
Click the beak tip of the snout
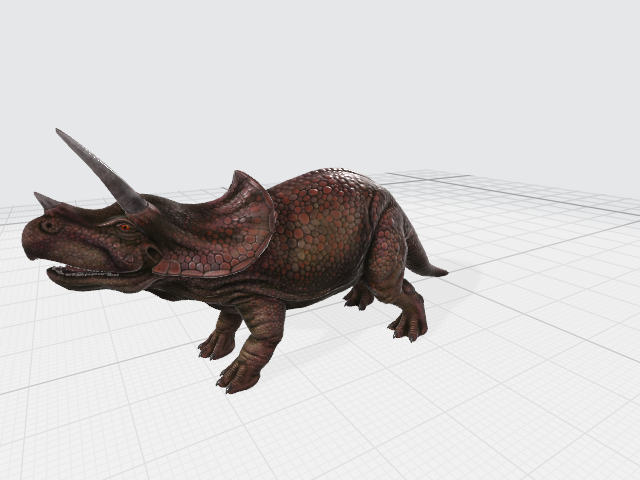pyautogui.click(x=29, y=244)
